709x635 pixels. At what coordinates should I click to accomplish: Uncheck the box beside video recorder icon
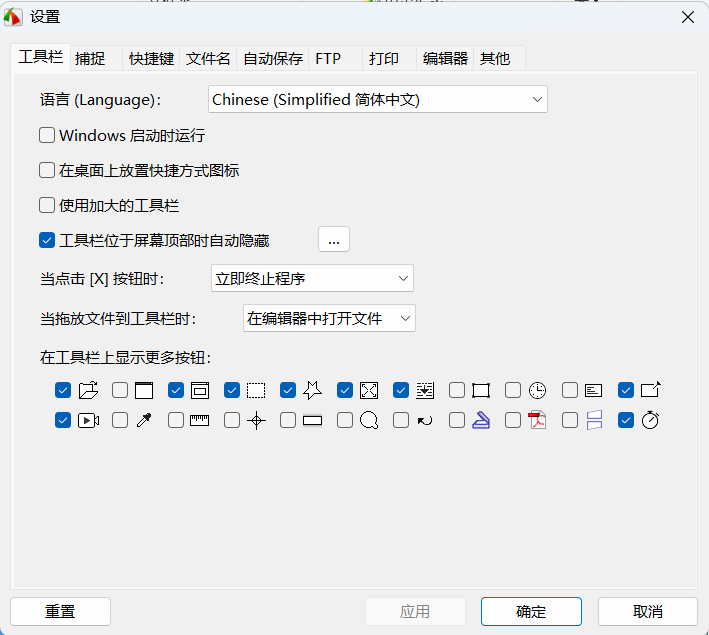(63, 421)
